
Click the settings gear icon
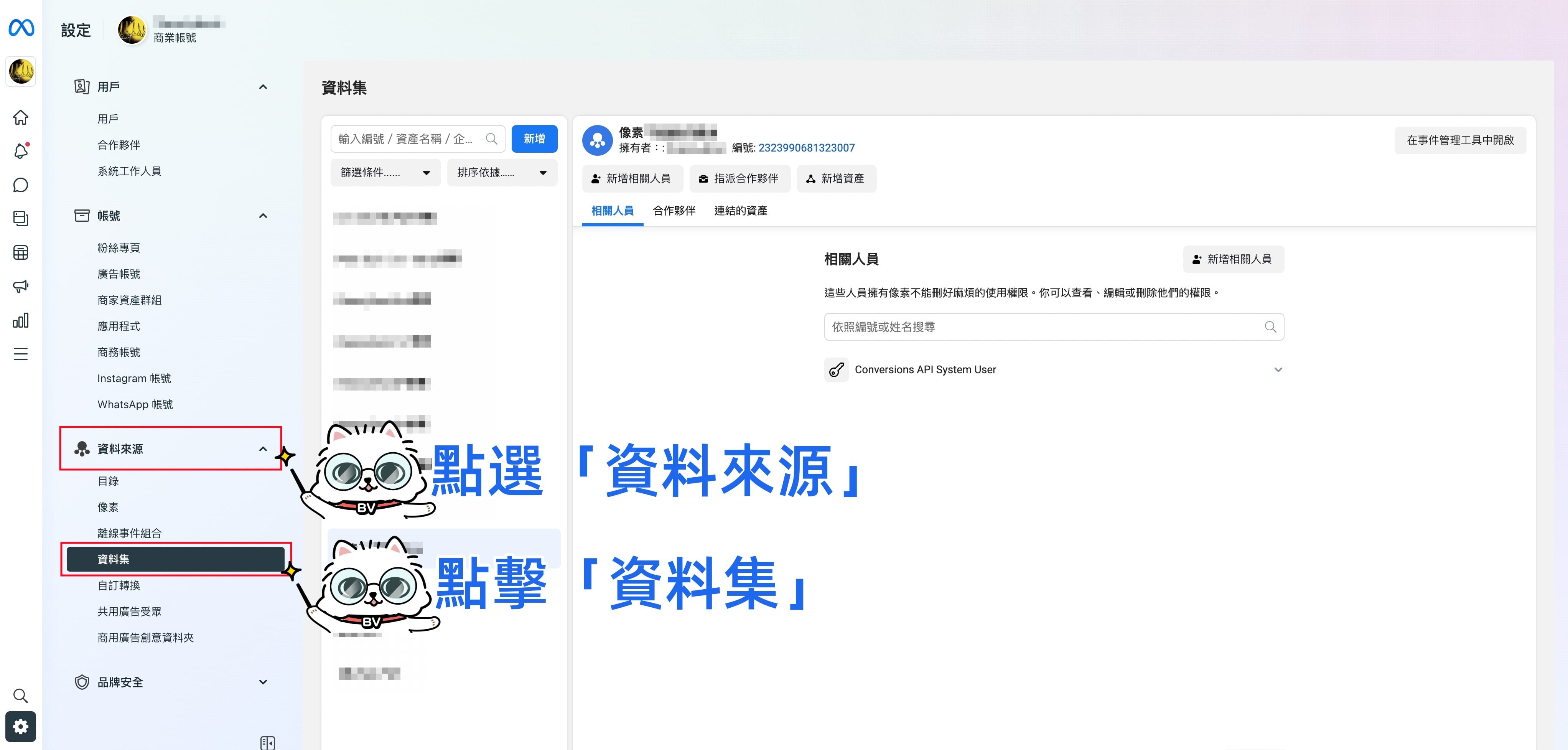[21, 727]
